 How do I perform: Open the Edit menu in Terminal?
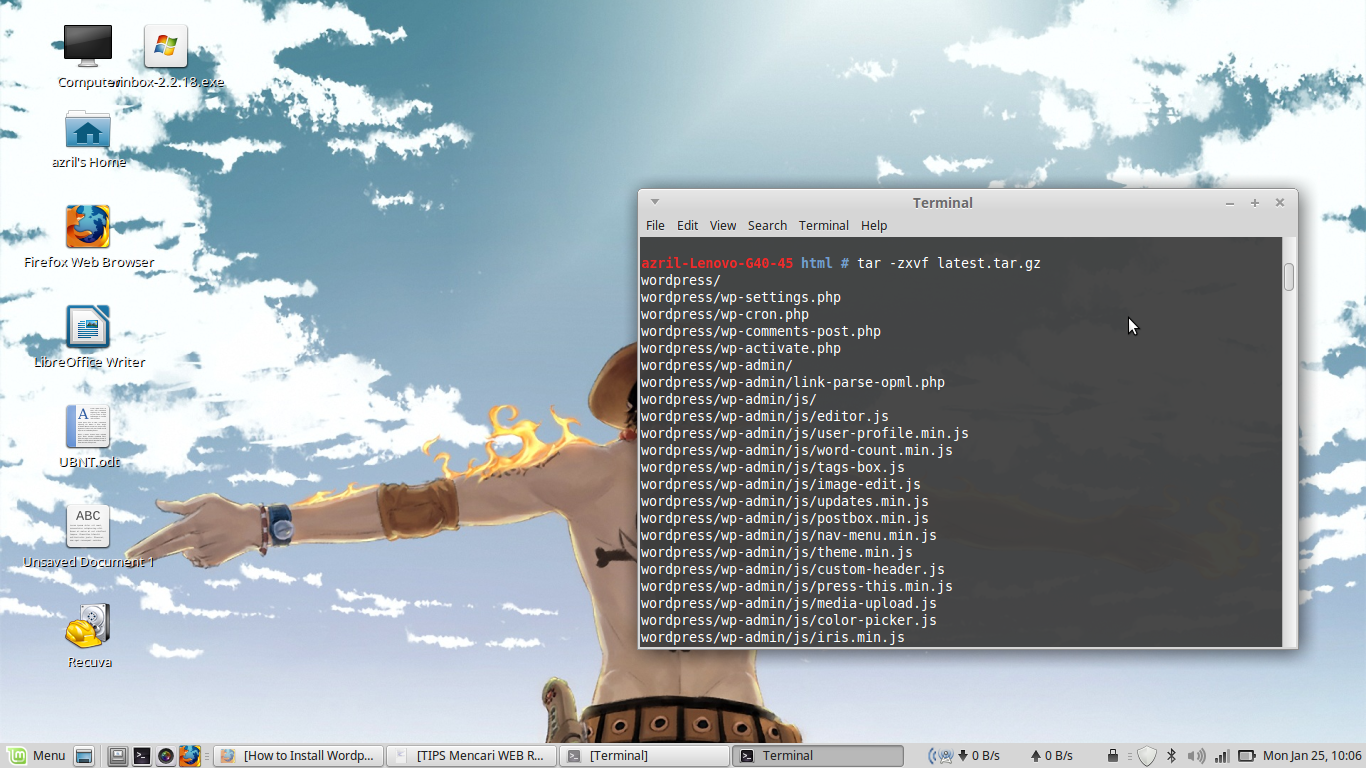[x=687, y=226]
